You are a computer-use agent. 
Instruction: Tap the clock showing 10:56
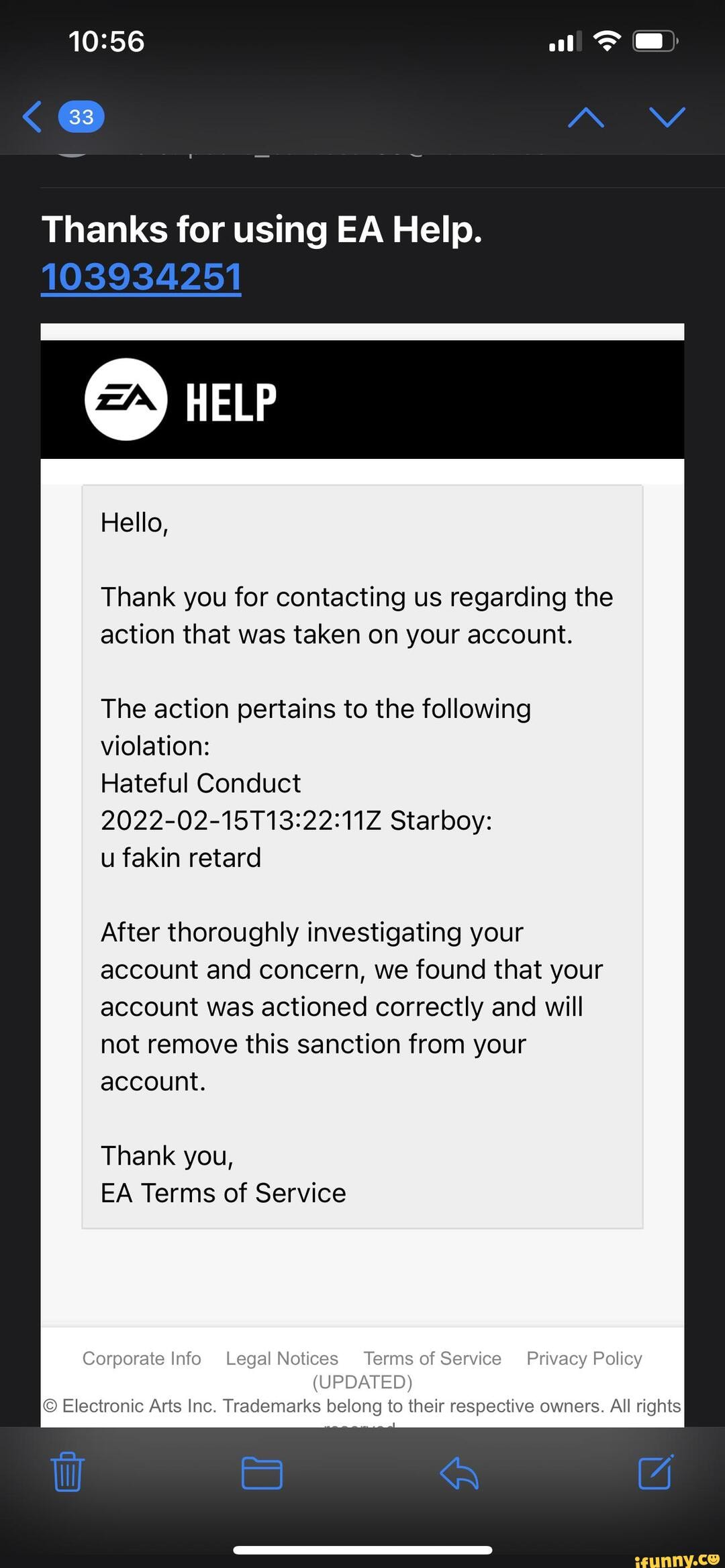coord(107,40)
